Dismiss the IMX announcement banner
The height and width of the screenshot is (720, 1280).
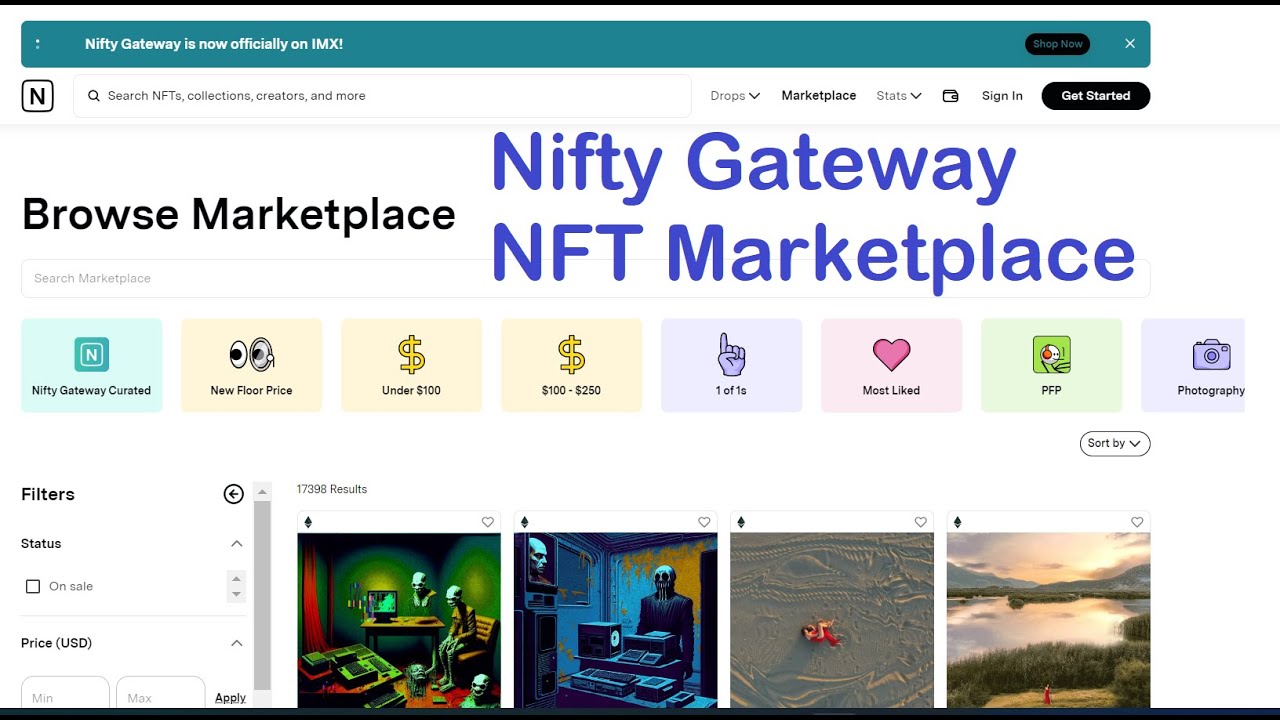point(1130,44)
